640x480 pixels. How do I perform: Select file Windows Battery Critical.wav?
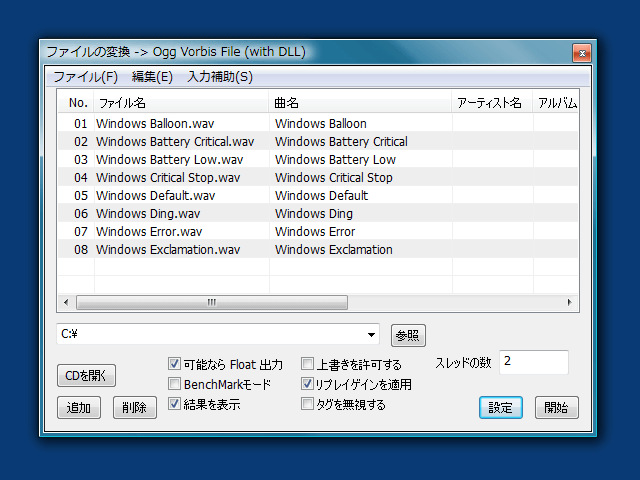(x=175, y=141)
